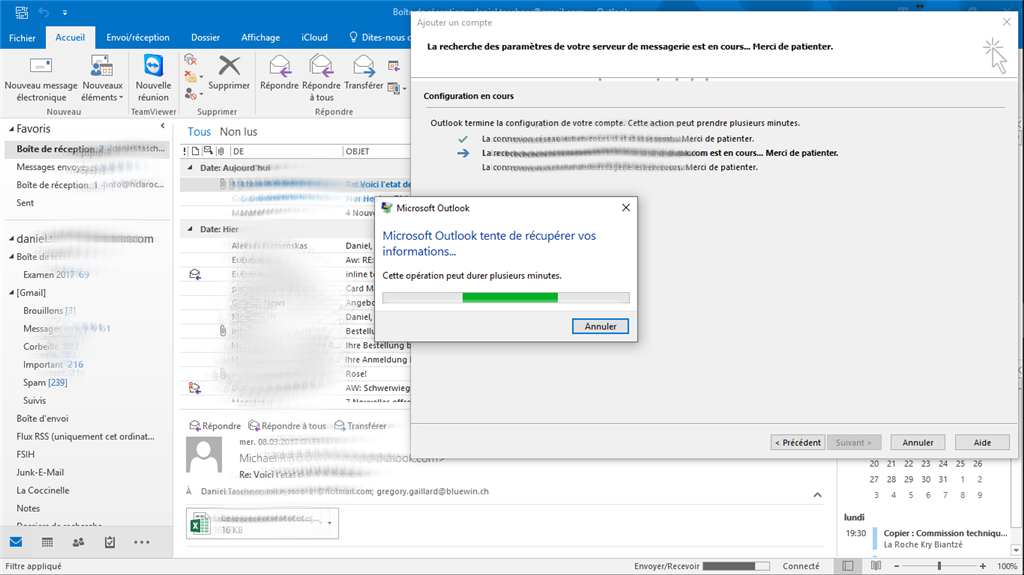Image resolution: width=1024 pixels, height=575 pixels.
Task: Collapse the [Gmail] folder tree
Action: point(11,293)
